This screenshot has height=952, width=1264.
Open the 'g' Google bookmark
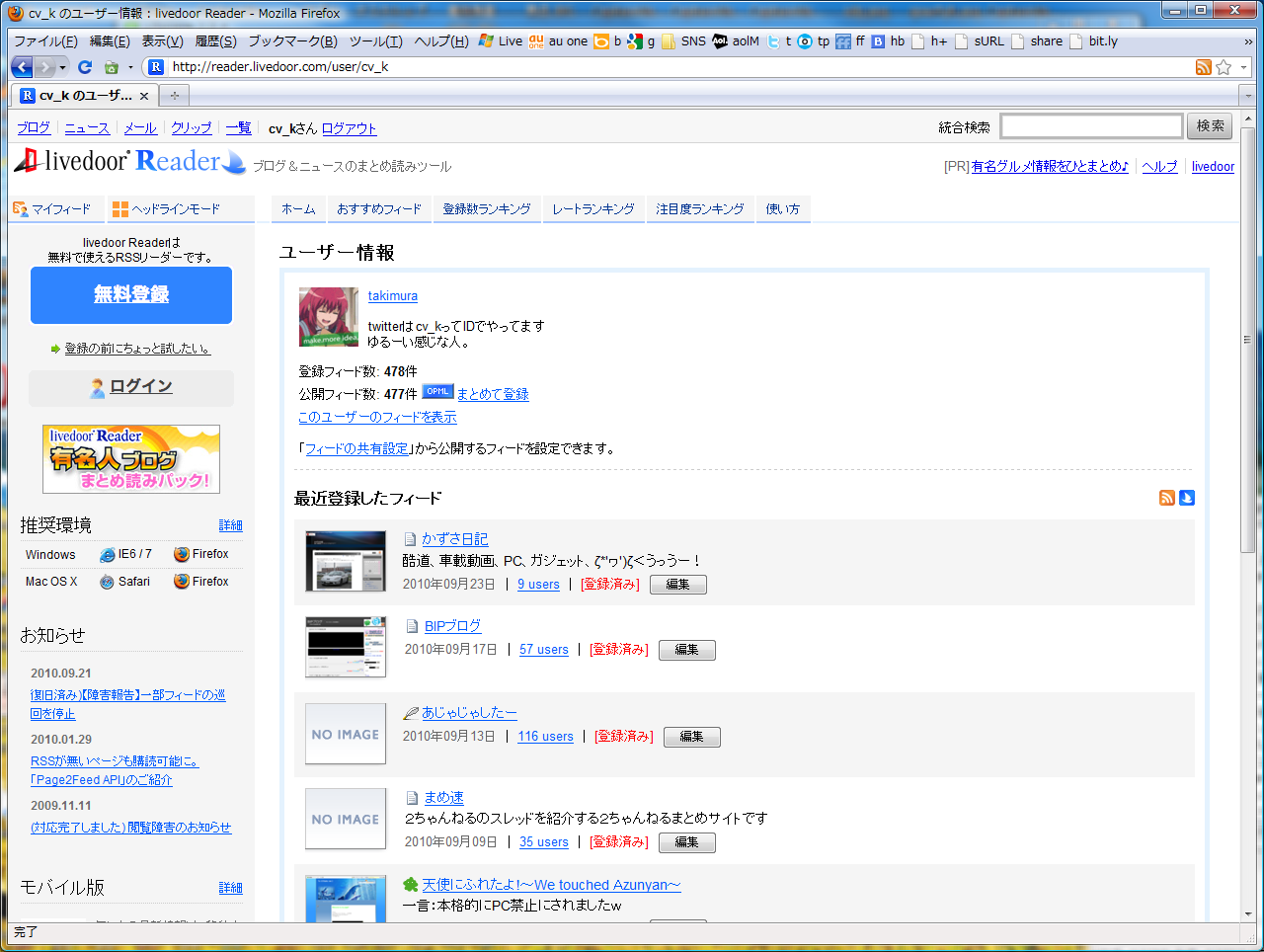click(641, 41)
